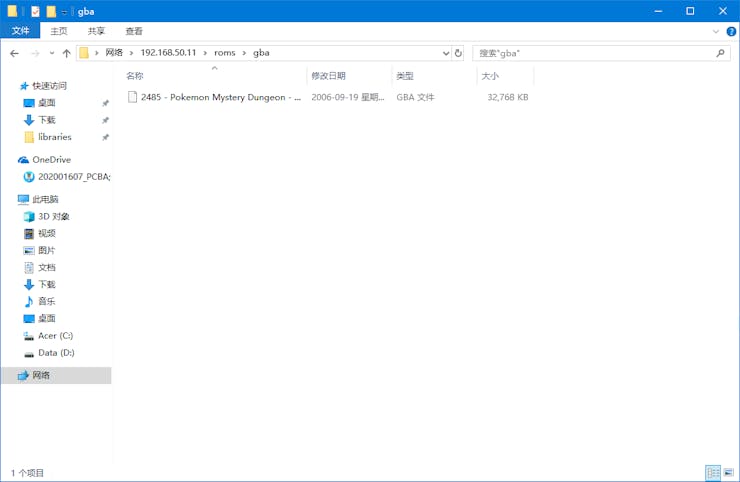Sort by 名称 column header
Image resolution: width=740 pixels, height=482 pixels.
(135, 76)
